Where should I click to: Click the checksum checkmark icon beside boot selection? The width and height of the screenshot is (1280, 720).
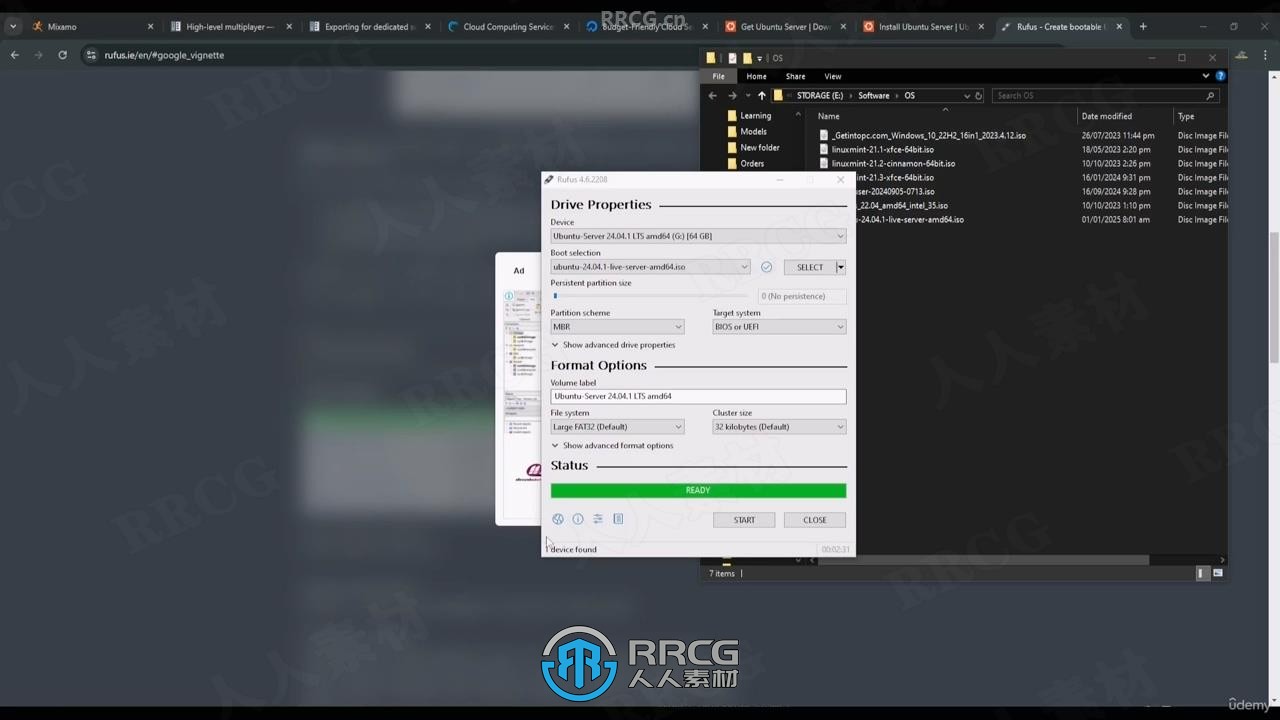click(x=766, y=267)
